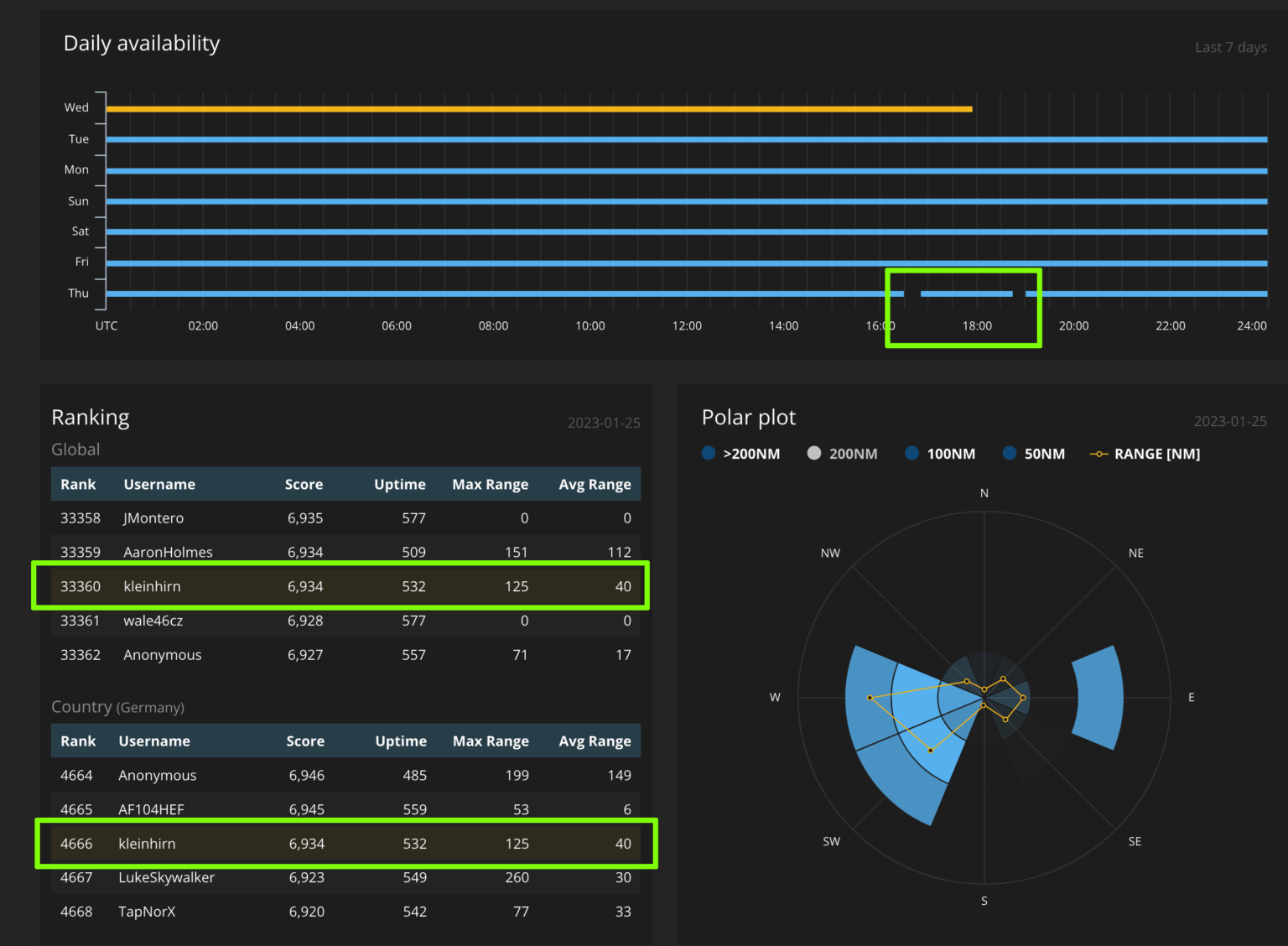Click the east blue polar plot sector
This screenshot has height=946, width=1288.
coord(1099,697)
